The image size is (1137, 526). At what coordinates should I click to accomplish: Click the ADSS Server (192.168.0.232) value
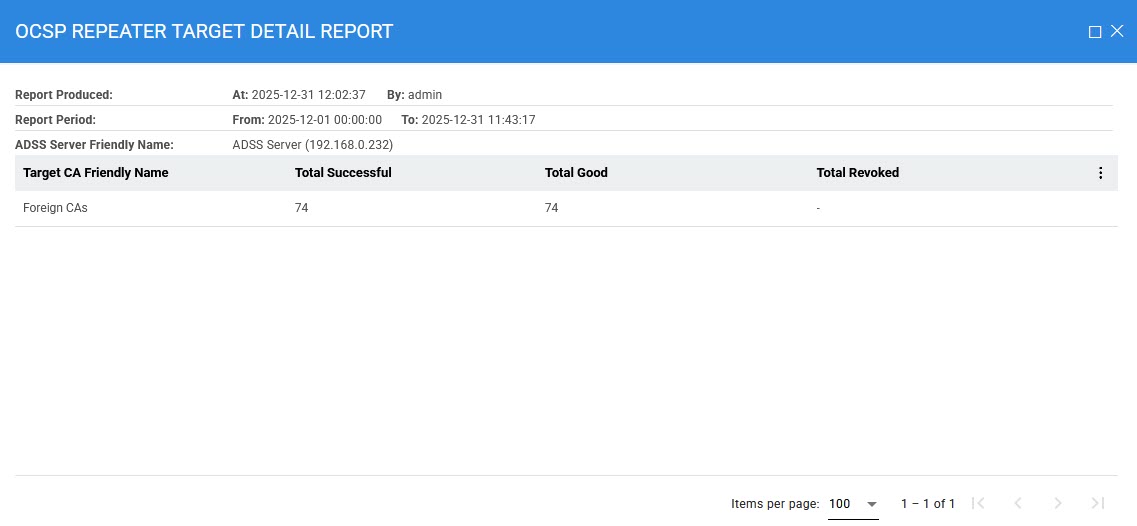point(312,145)
